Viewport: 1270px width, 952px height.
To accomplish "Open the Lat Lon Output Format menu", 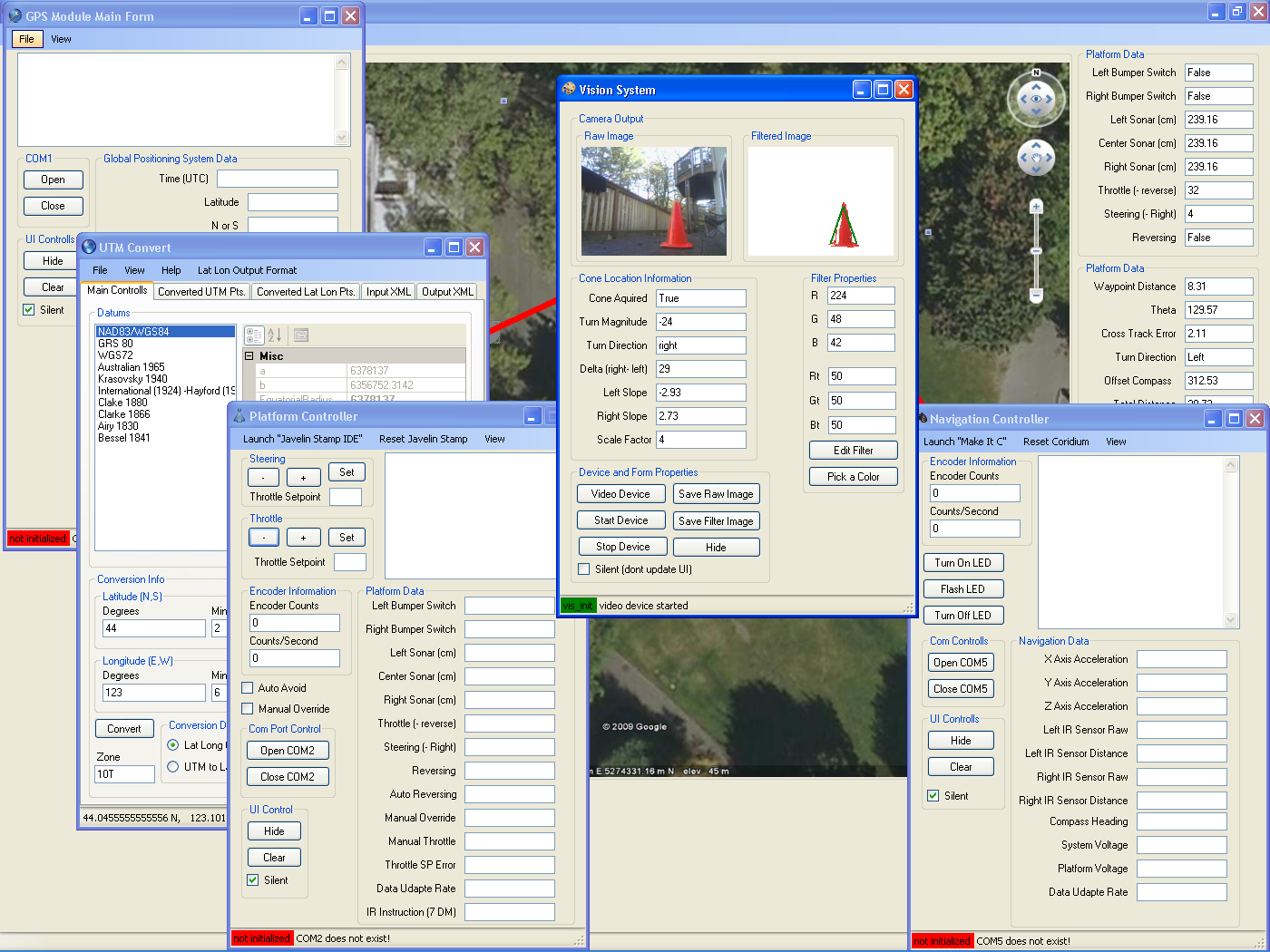I will tap(247, 270).
